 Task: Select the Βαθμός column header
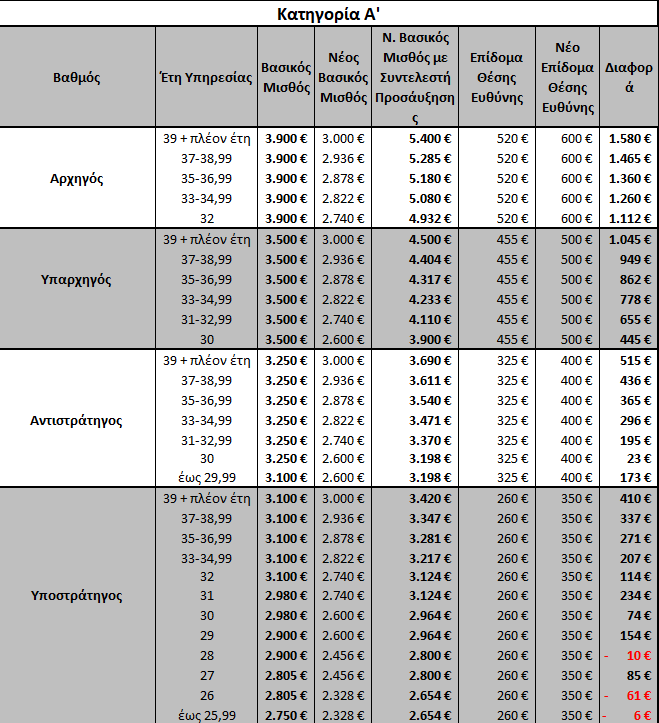(77, 77)
